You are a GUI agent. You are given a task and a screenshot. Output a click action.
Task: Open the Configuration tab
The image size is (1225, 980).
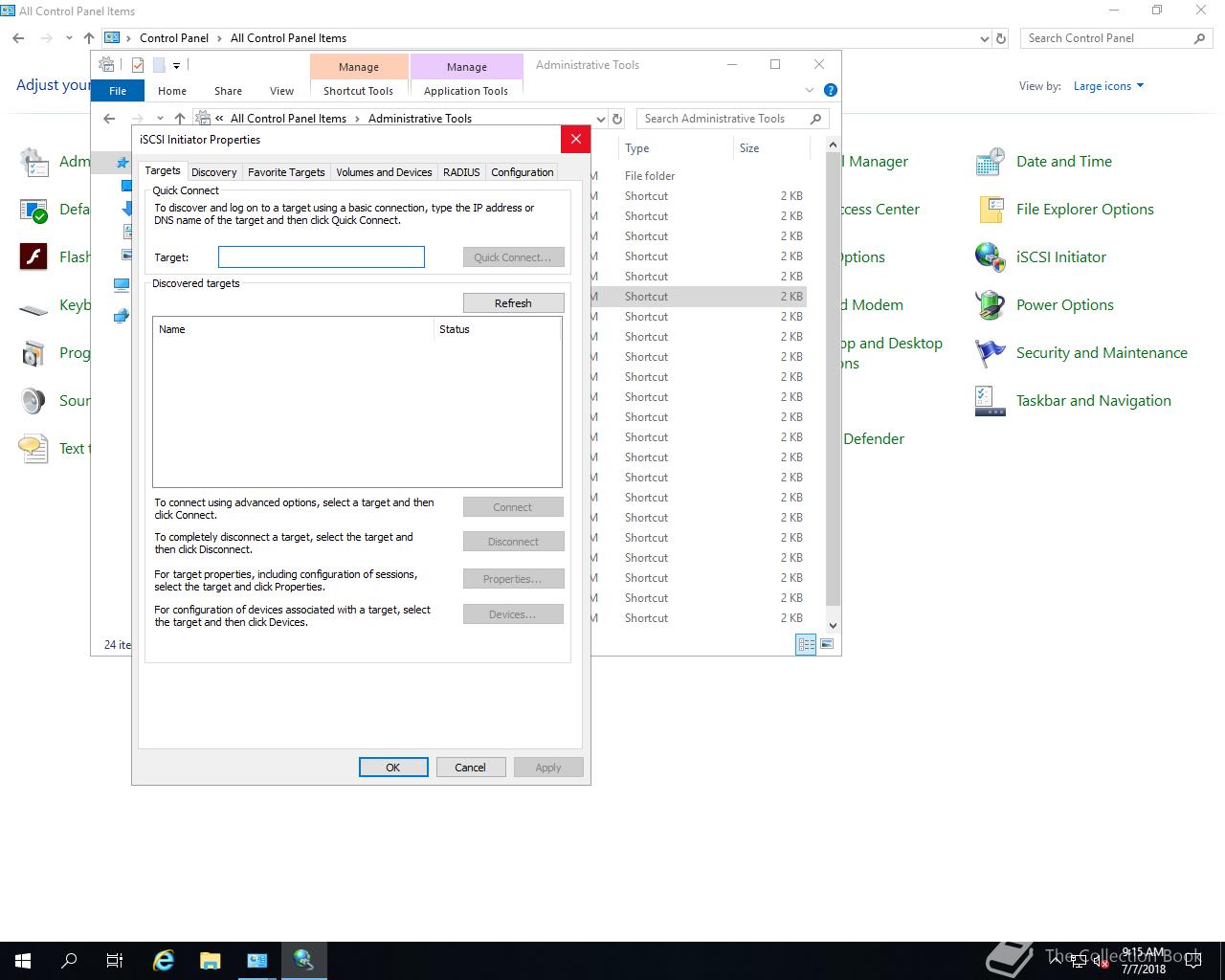(522, 172)
